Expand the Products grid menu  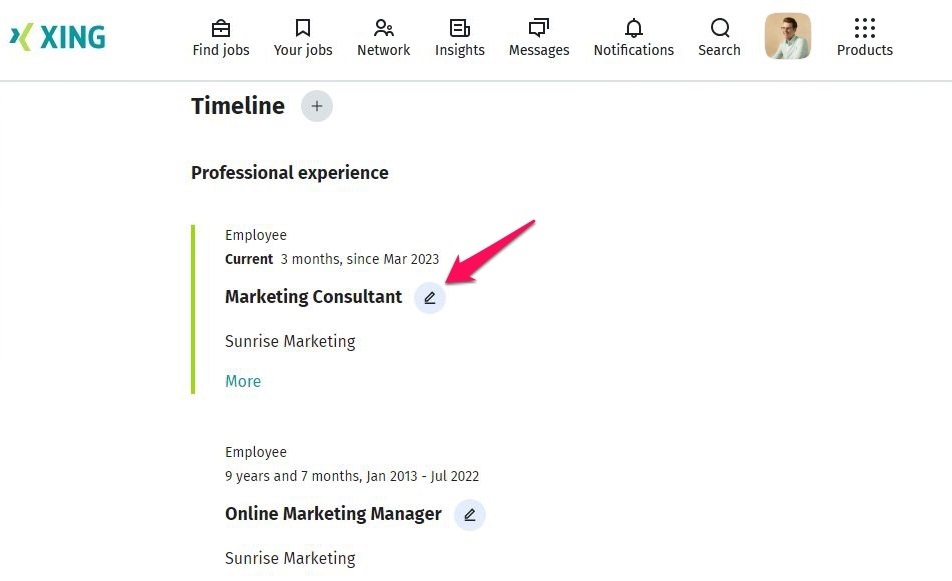pos(865,28)
